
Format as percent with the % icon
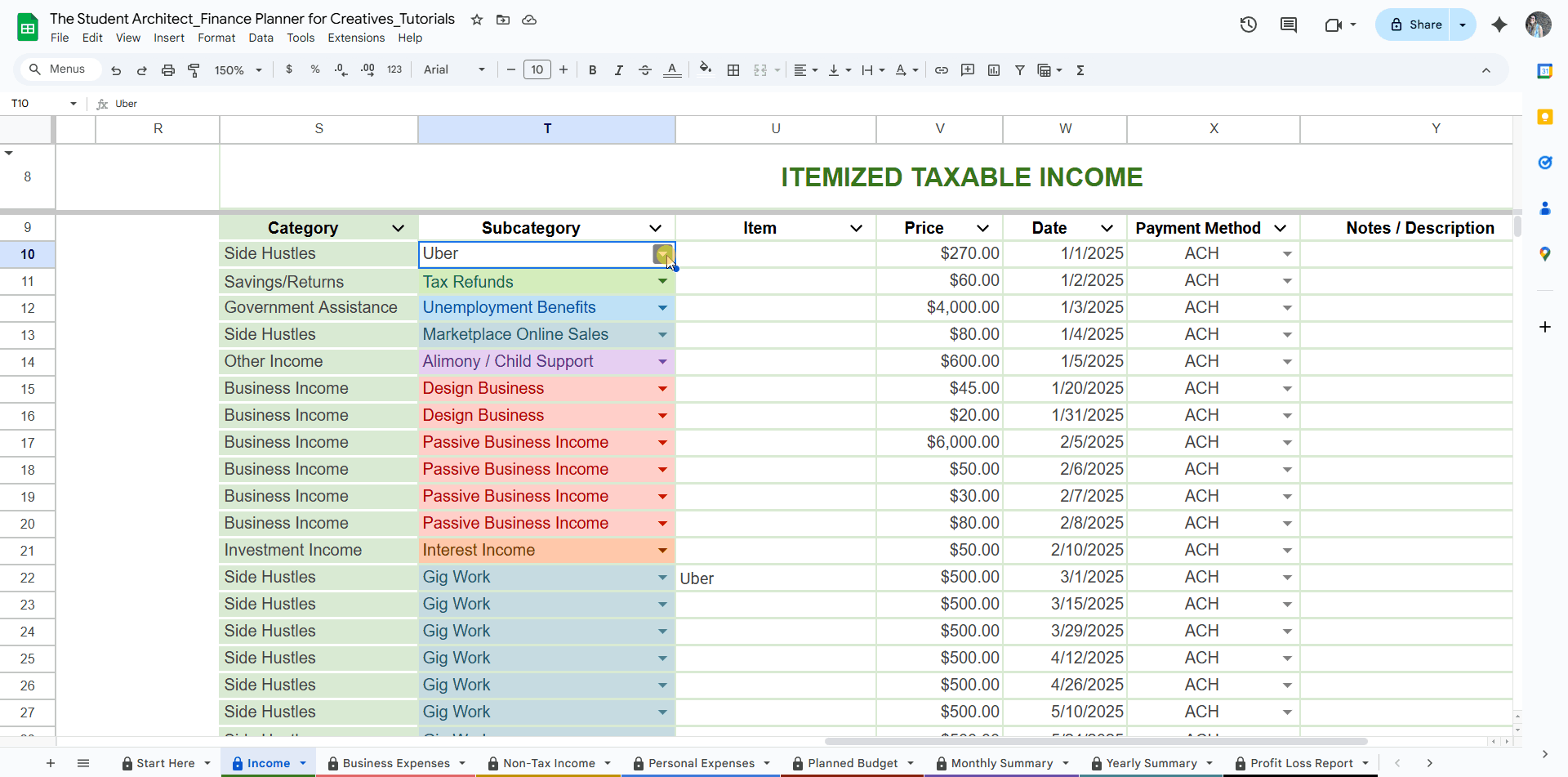point(315,70)
